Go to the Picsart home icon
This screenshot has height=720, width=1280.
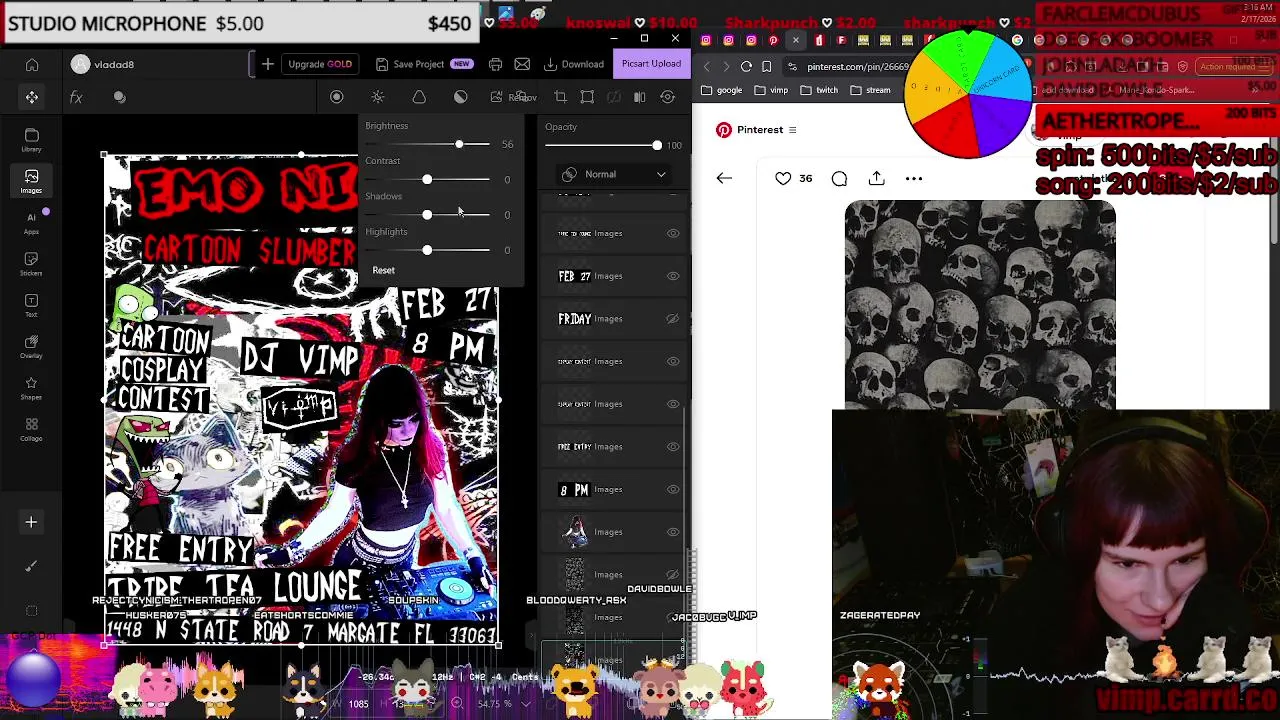click(x=32, y=65)
